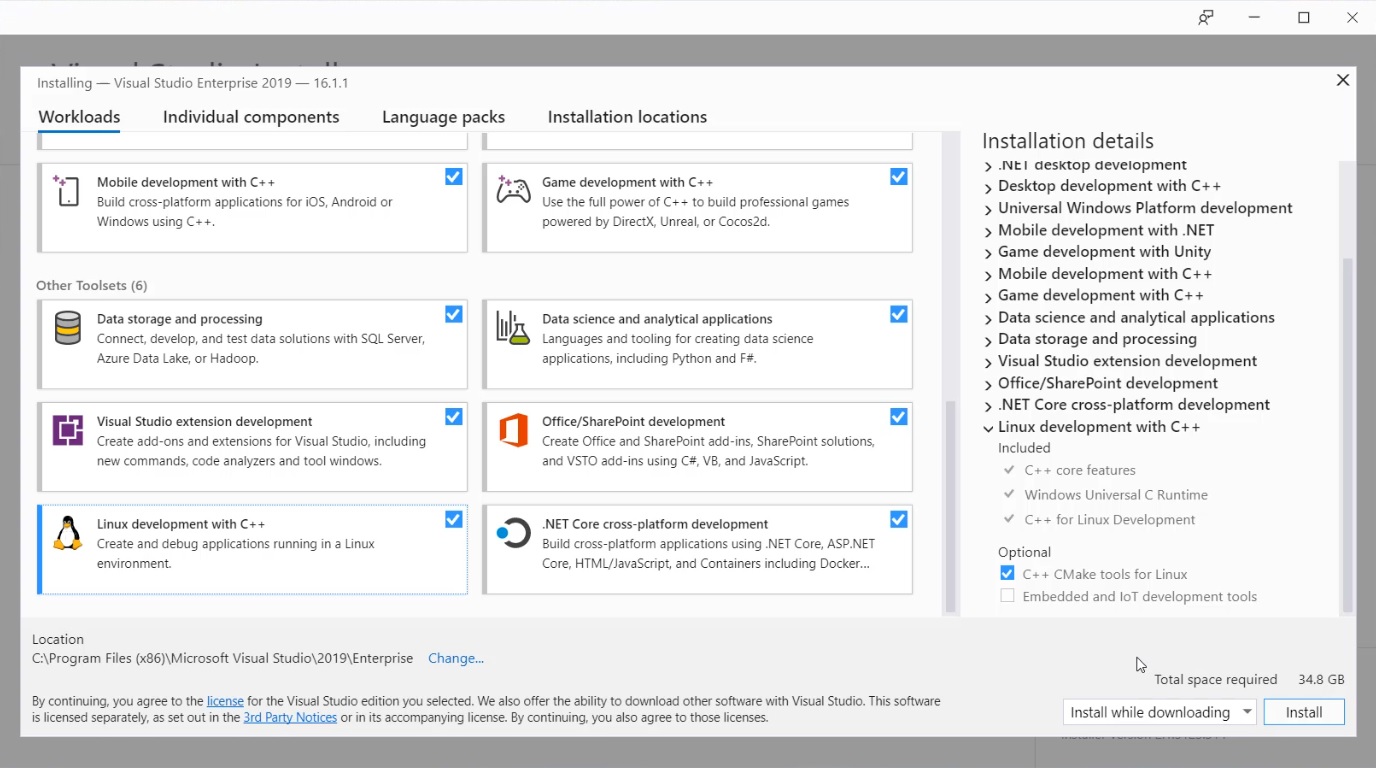Expand Office/SharePoint development details
The image size is (1376, 768).
pyautogui.click(x=988, y=385)
